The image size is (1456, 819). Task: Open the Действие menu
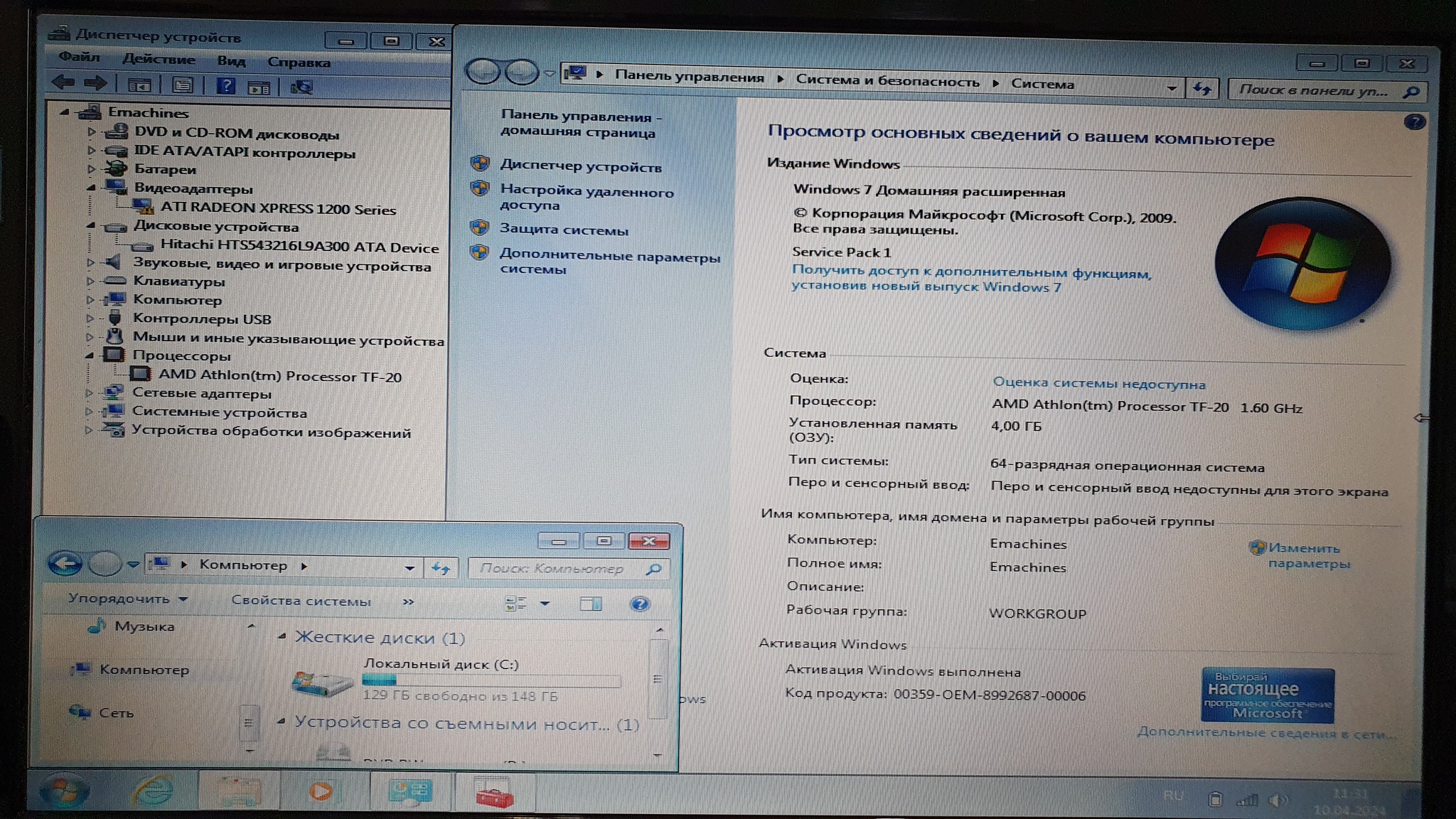pyautogui.click(x=159, y=60)
